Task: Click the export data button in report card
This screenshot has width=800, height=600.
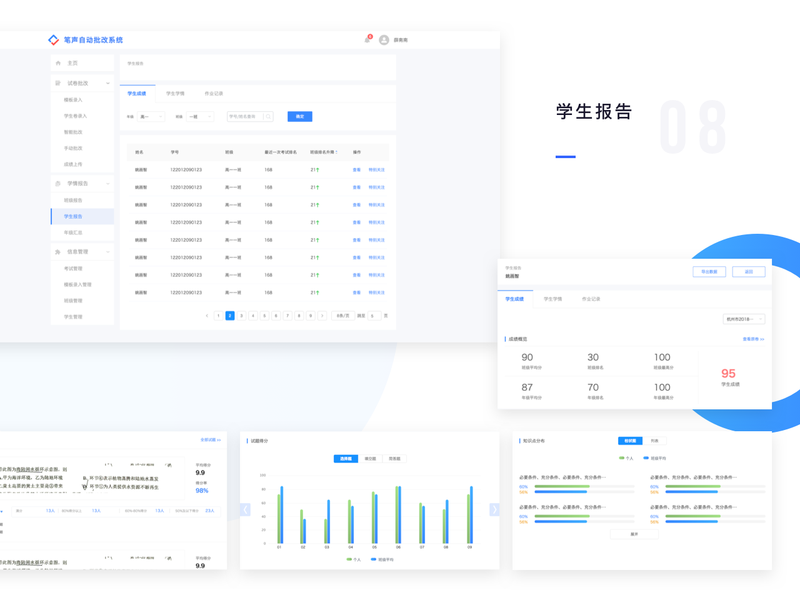Action: [709, 272]
